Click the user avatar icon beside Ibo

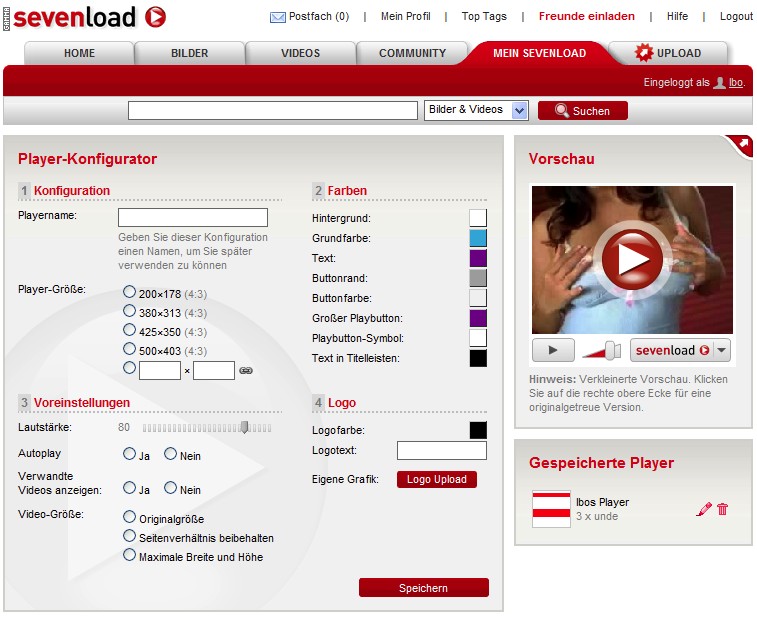(719, 83)
